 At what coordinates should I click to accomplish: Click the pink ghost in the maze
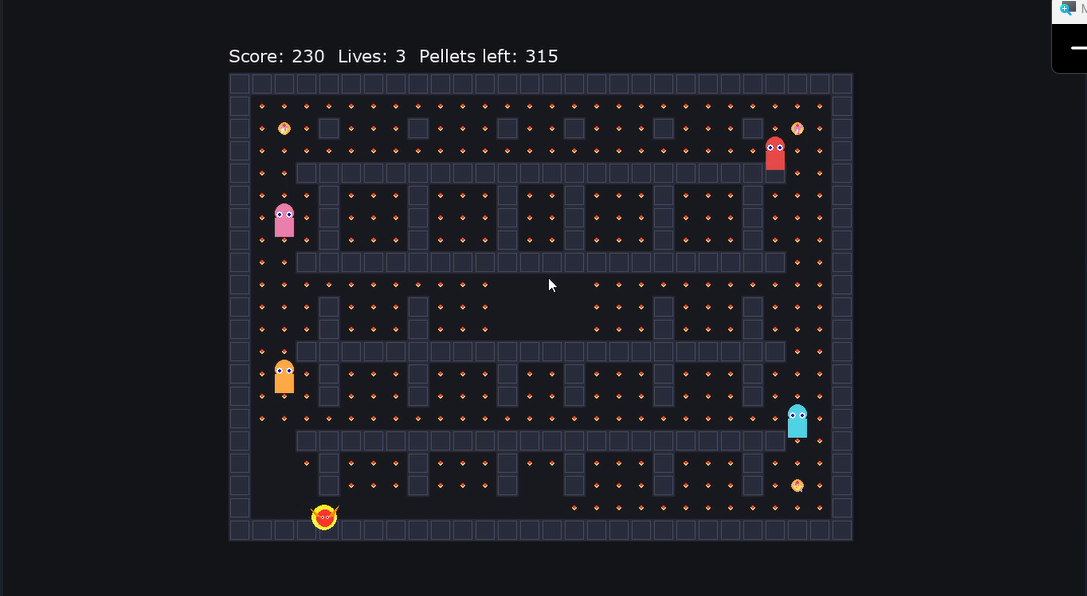284,220
